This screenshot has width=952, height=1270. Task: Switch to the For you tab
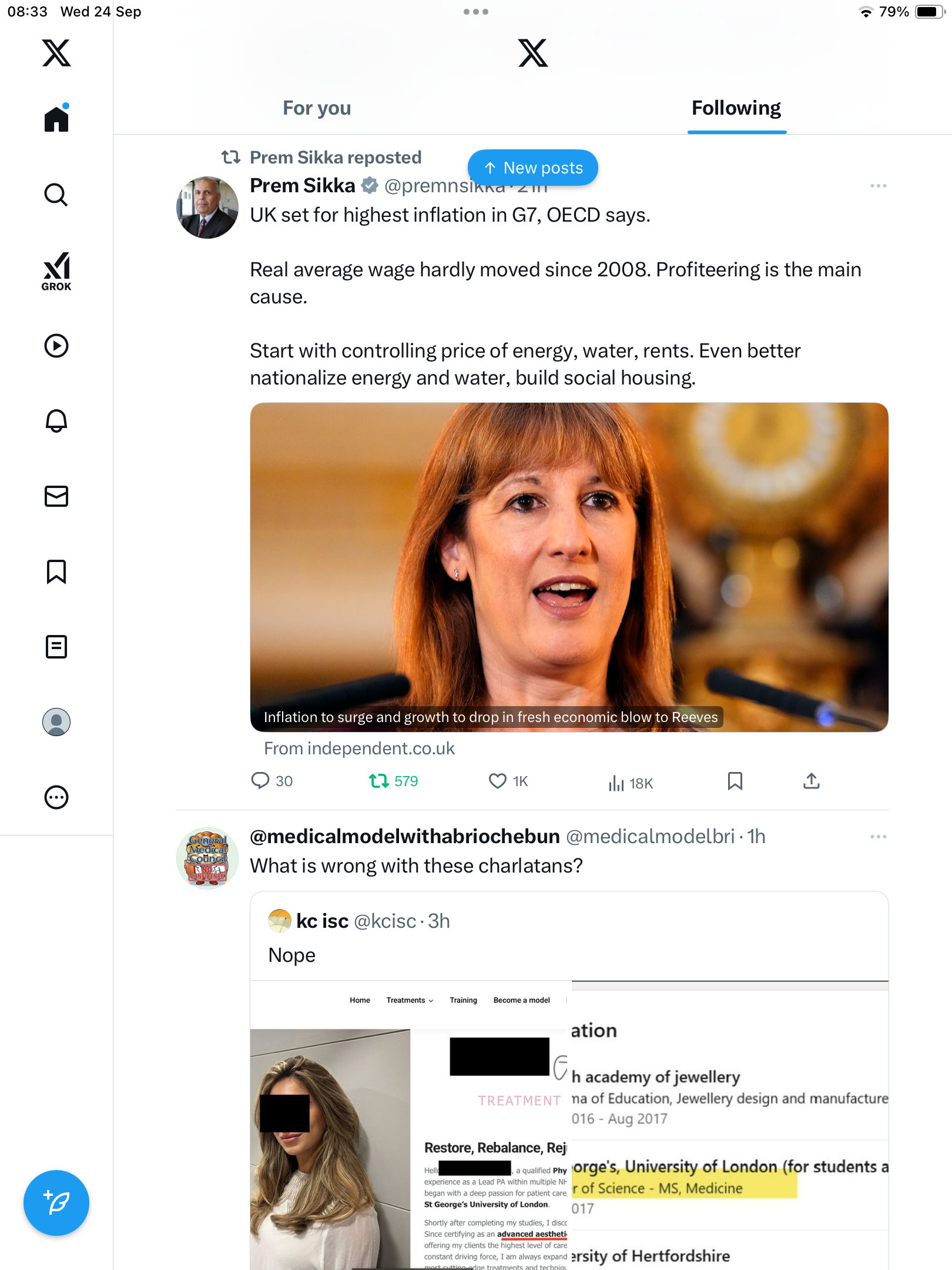point(317,108)
